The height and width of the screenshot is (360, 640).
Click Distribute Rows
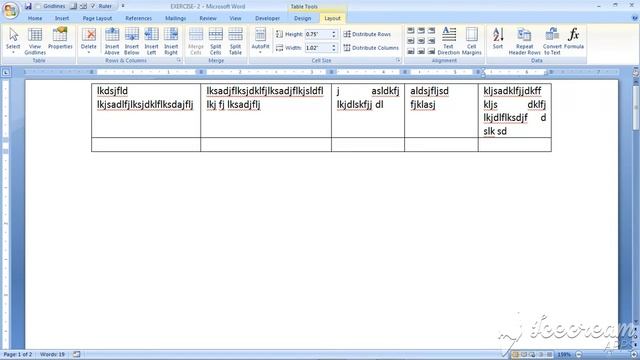coord(367,34)
